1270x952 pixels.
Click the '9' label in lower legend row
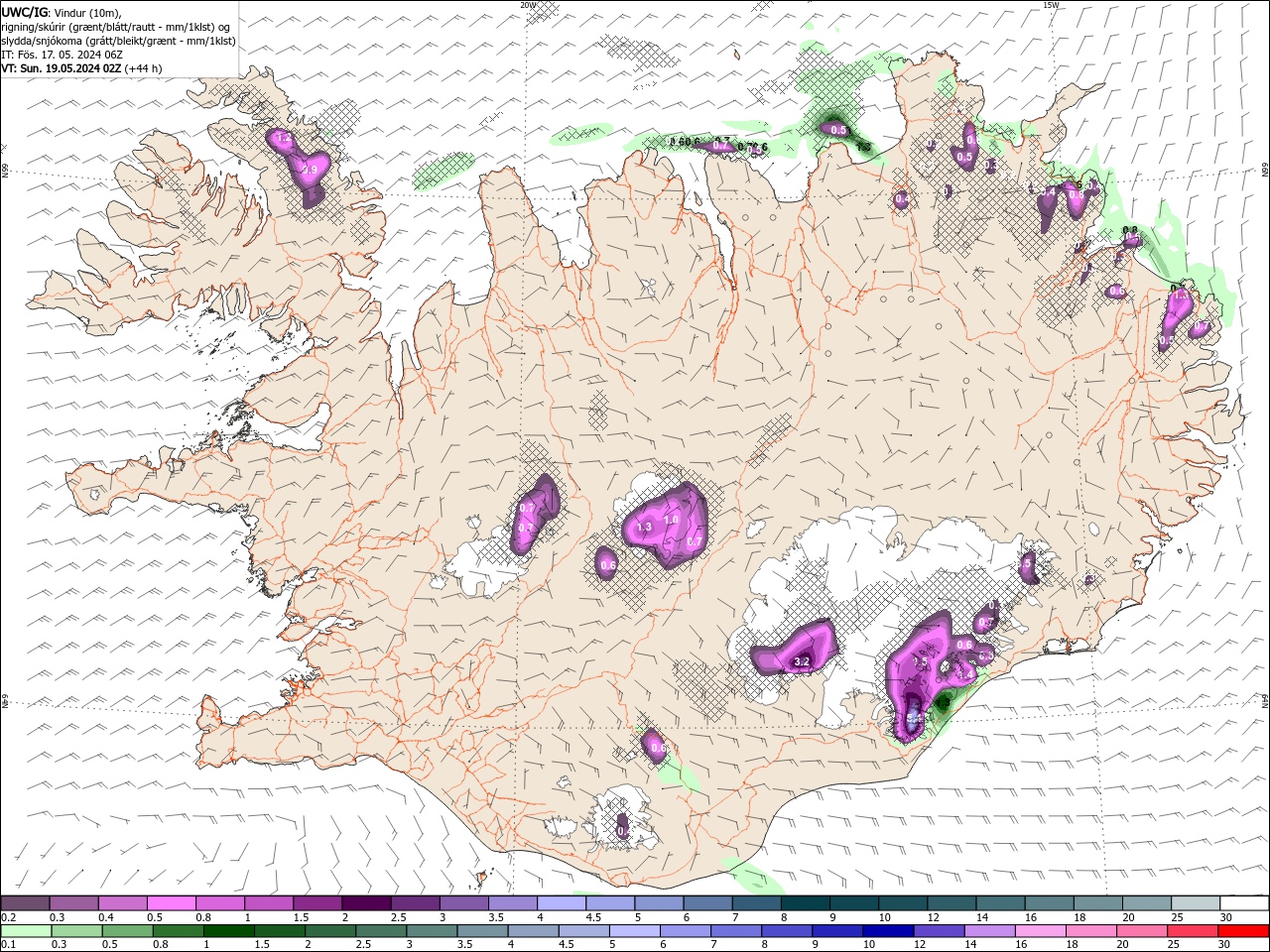tap(817, 944)
